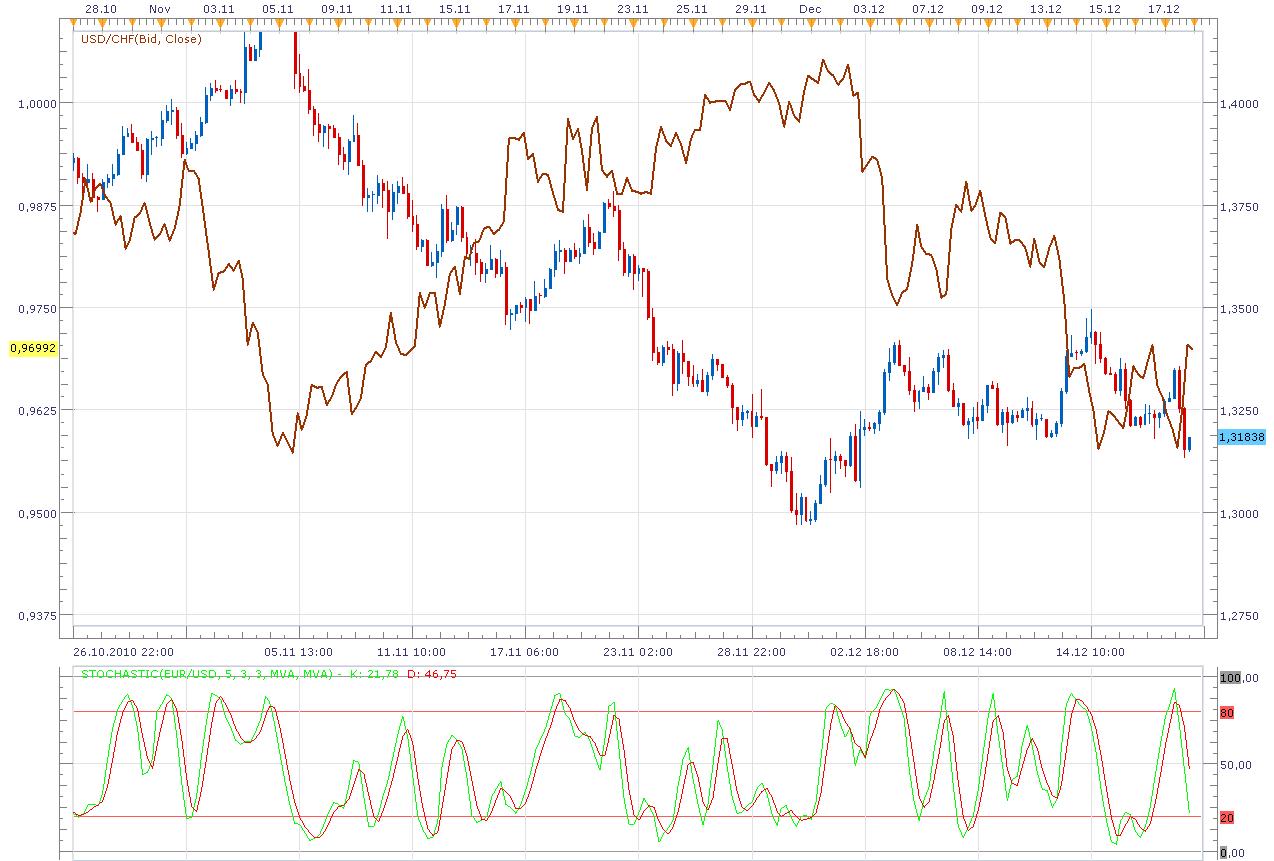Screen dimensions: 1274x861
Task: Click the orange marker below the 28.10 date
Action: [100, 21]
